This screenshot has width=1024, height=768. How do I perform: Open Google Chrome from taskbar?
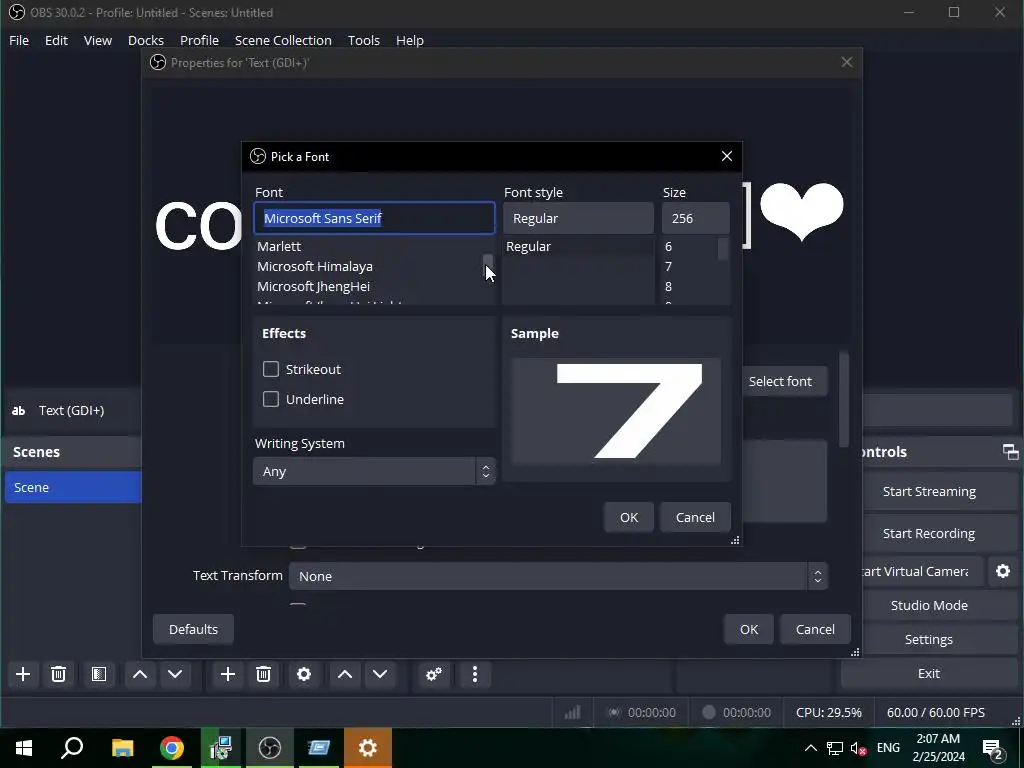(x=172, y=748)
